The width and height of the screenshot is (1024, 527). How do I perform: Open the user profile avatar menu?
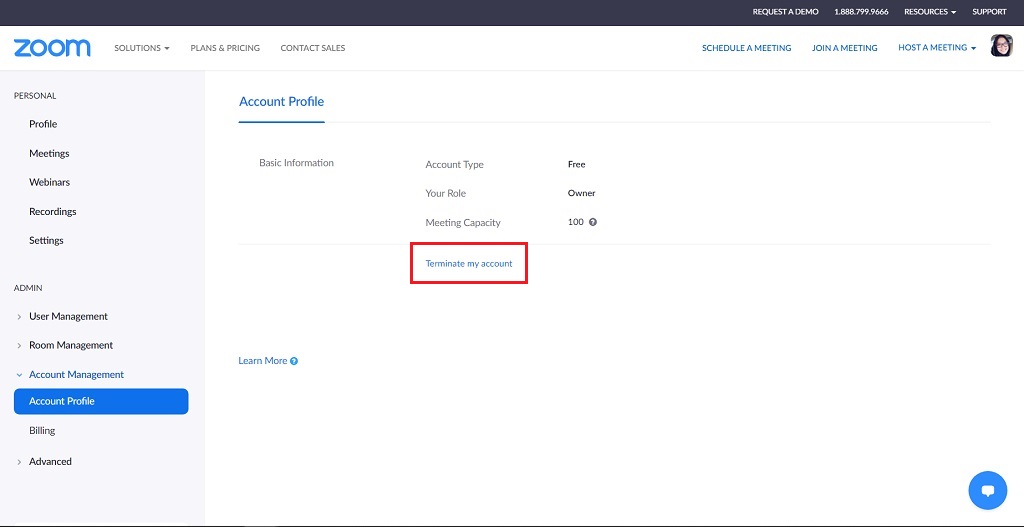click(x=1001, y=46)
